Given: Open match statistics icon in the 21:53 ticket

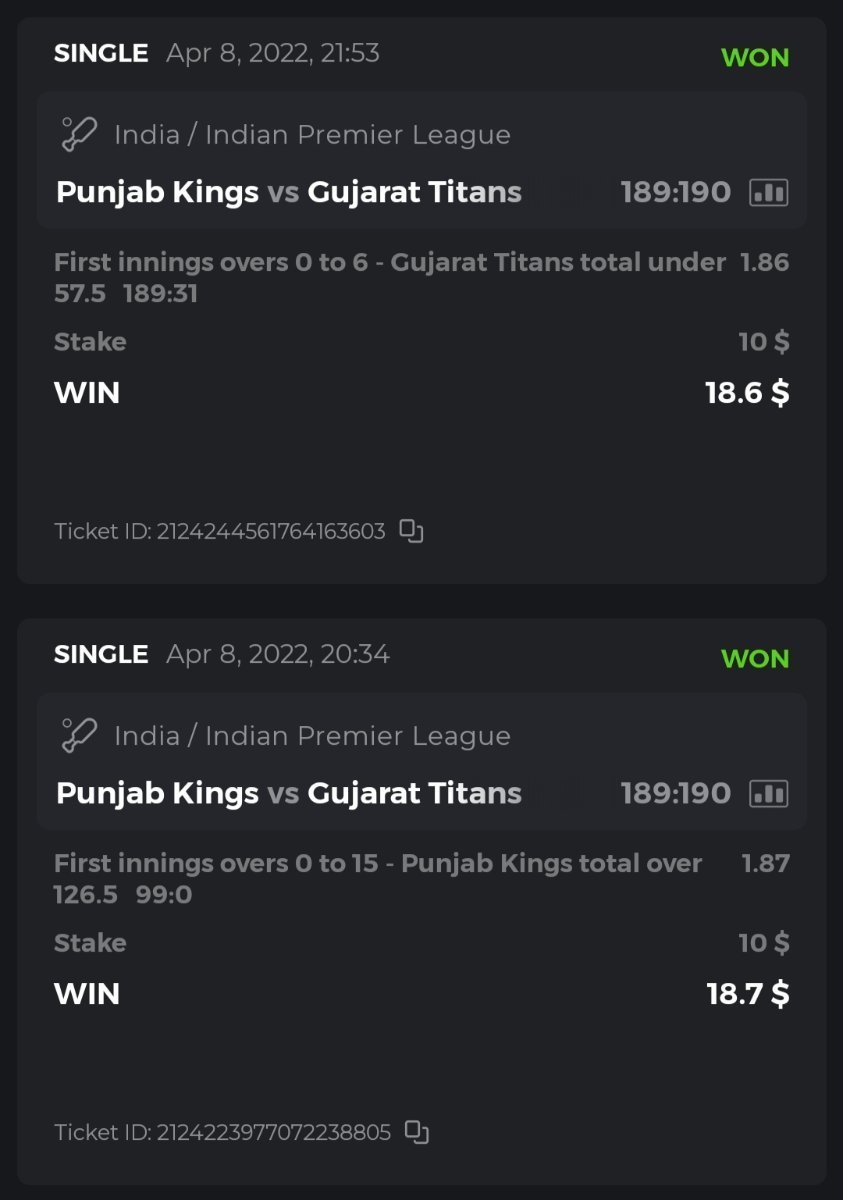Looking at the screenshot, I should click(x=768, y=192).
